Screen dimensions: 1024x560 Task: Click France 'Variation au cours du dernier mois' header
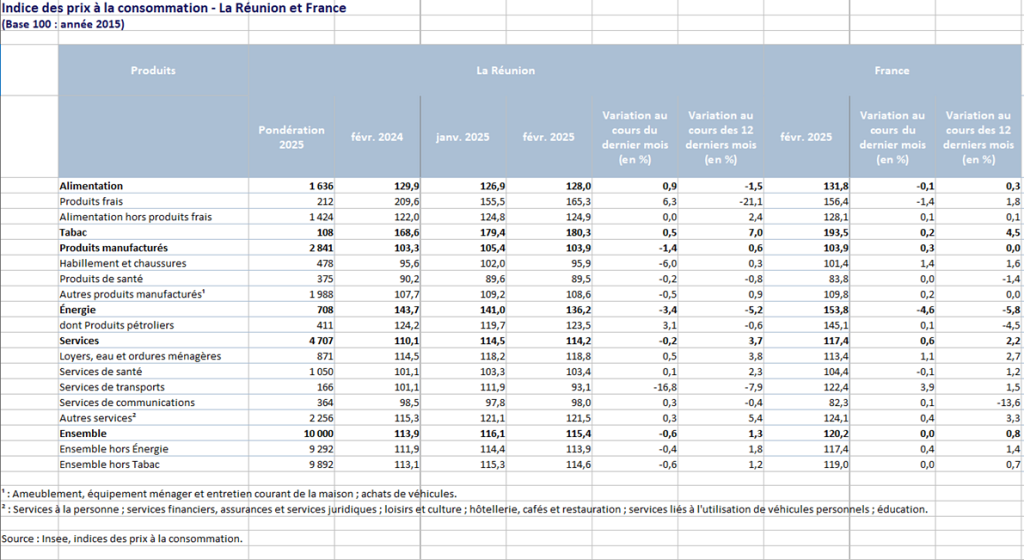pos(892,137)
